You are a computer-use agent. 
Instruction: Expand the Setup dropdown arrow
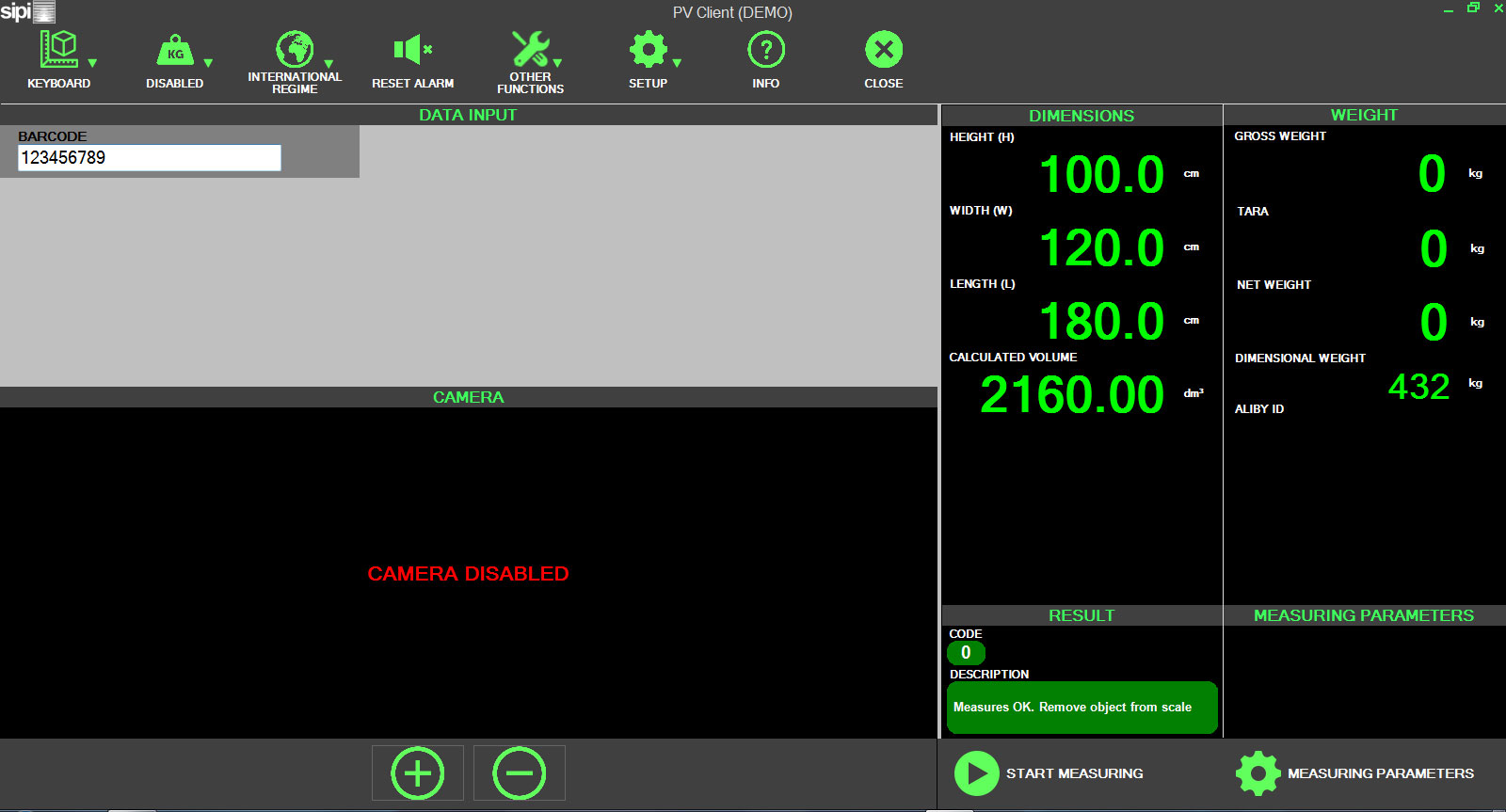677,63
